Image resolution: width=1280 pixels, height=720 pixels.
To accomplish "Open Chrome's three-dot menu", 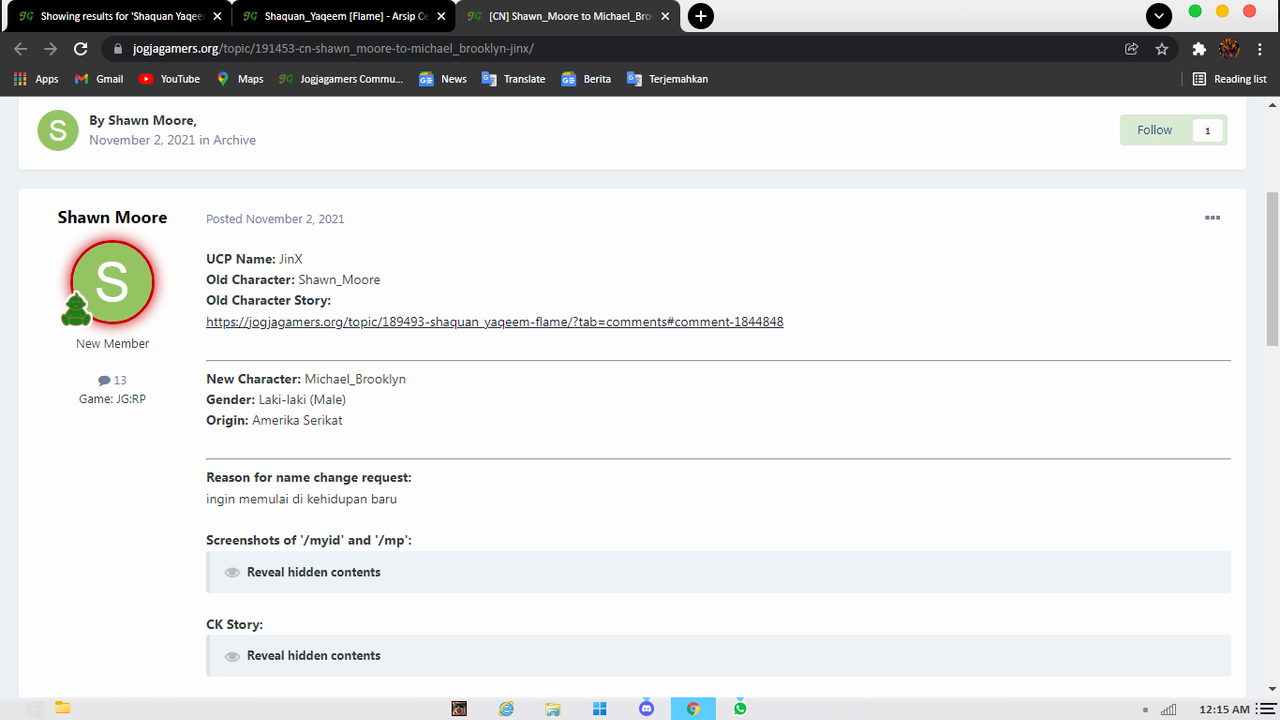I will tap(1258, 48).
